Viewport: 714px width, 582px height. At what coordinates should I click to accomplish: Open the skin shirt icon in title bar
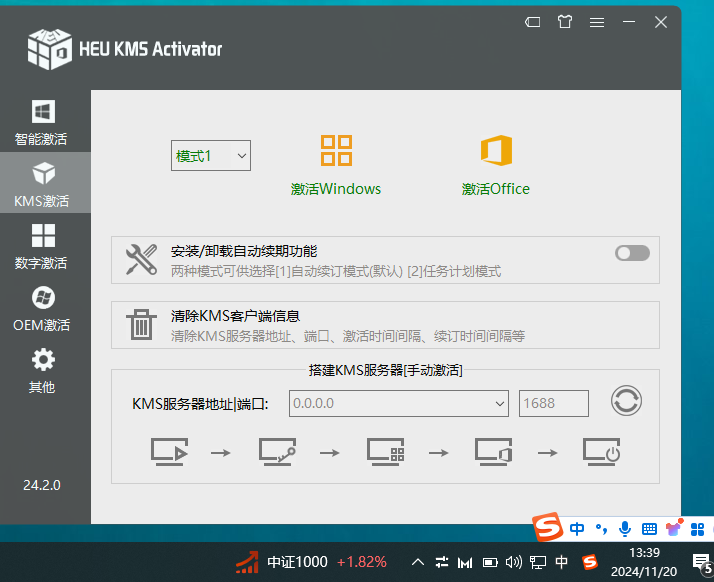[565, 21]
